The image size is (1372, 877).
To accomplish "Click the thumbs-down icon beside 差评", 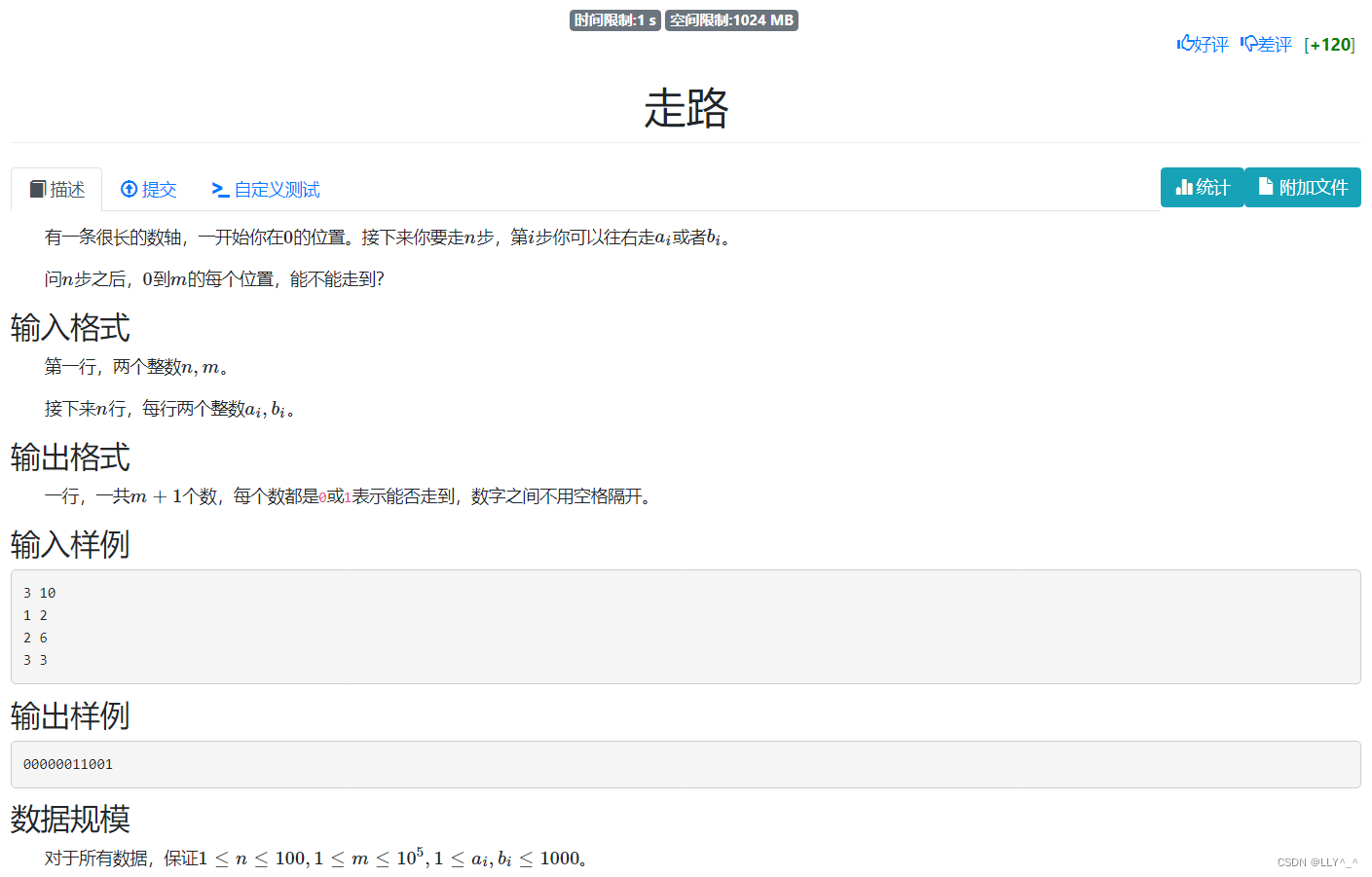I will (x=1249, y=44).
